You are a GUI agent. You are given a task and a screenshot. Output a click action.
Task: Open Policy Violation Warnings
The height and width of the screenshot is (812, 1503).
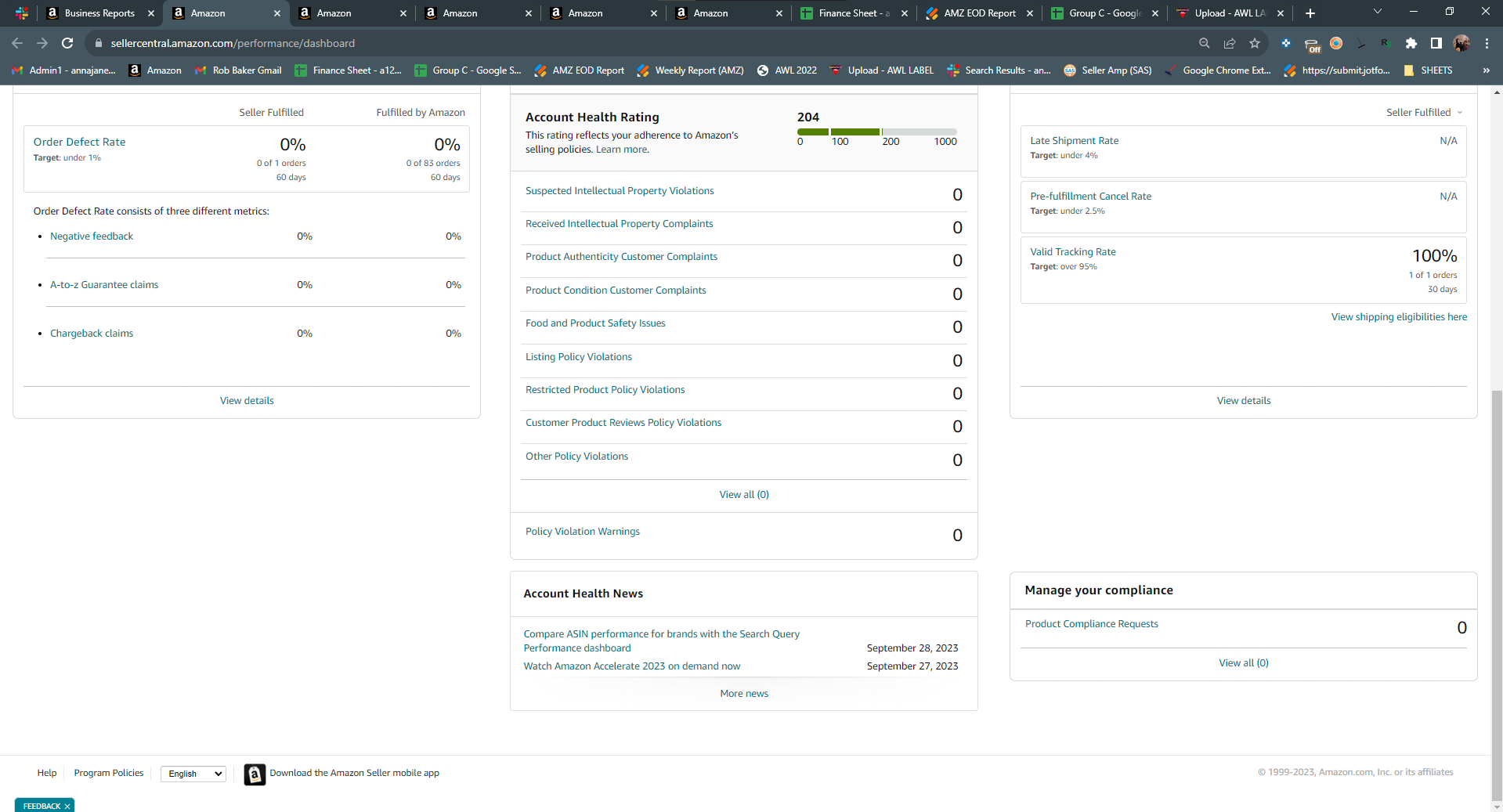583,532
